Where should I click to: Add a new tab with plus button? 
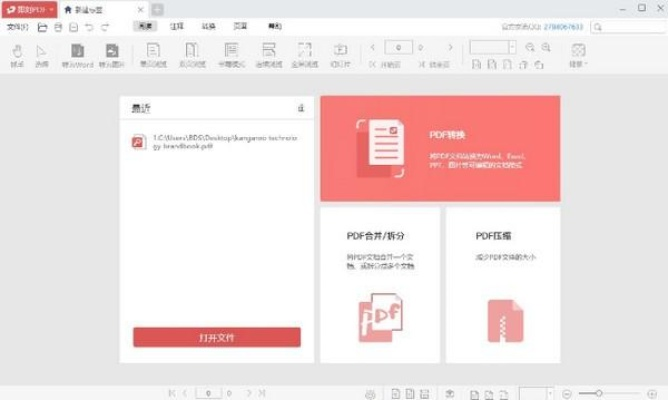tap(157, 9)
